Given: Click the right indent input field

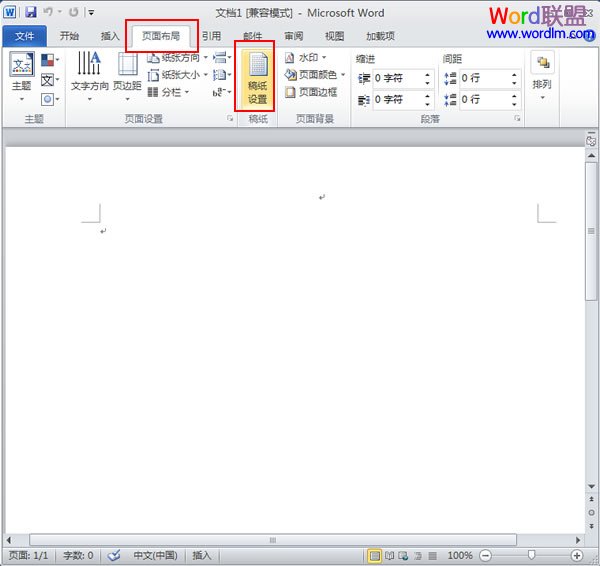Looking at the screenshot, I should 397,99.
